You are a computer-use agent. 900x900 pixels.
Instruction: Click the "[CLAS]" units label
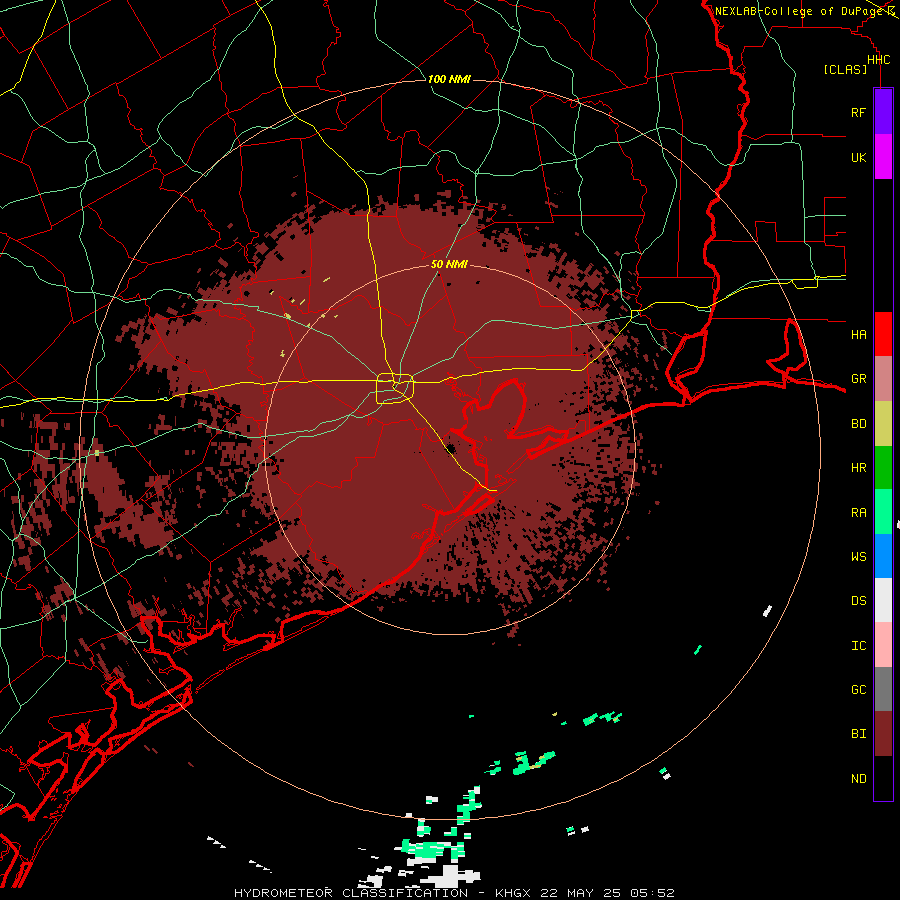[x=845, y=70]
